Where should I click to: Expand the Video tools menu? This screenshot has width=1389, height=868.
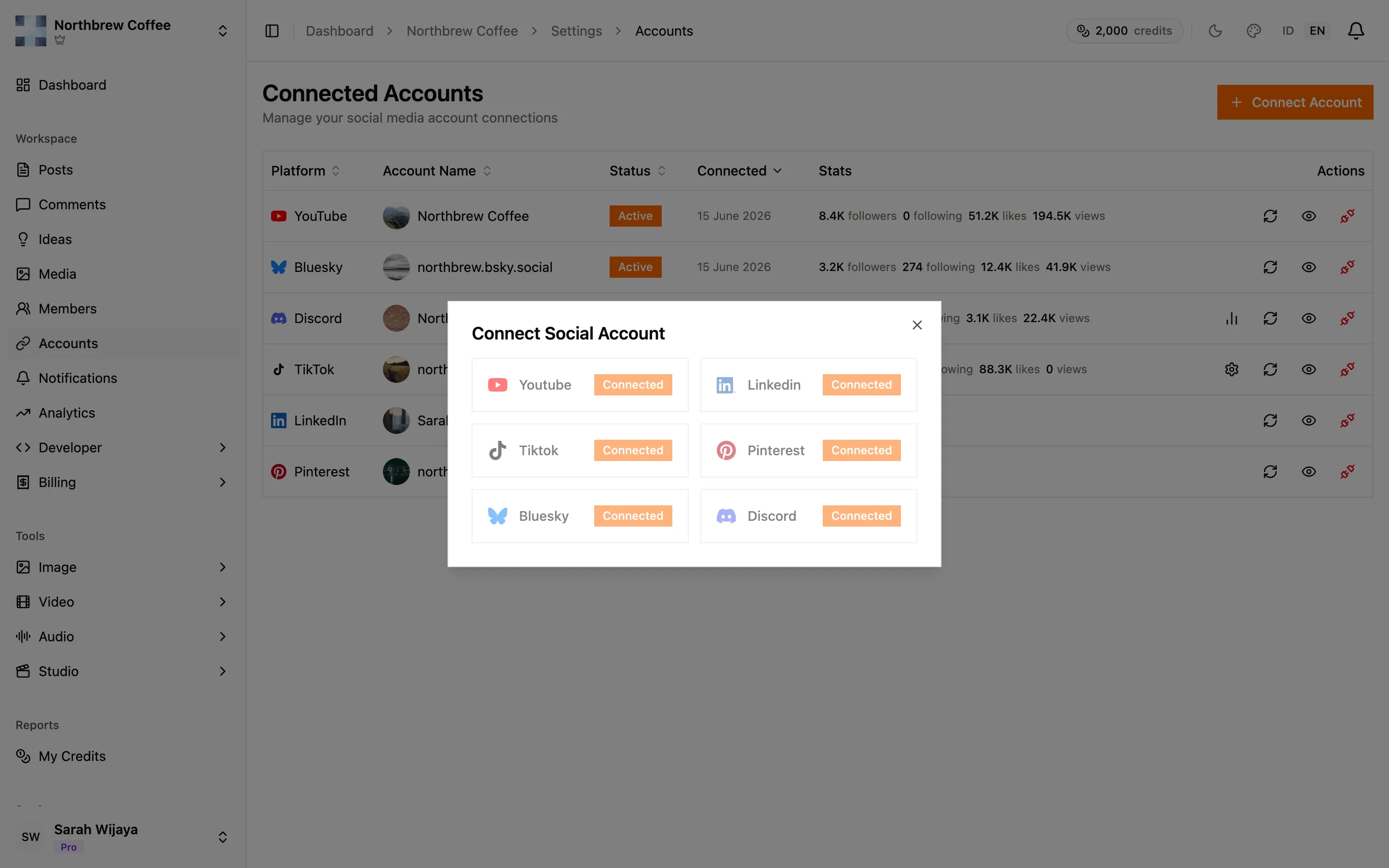pyautogui.click(x=122, y=602)
